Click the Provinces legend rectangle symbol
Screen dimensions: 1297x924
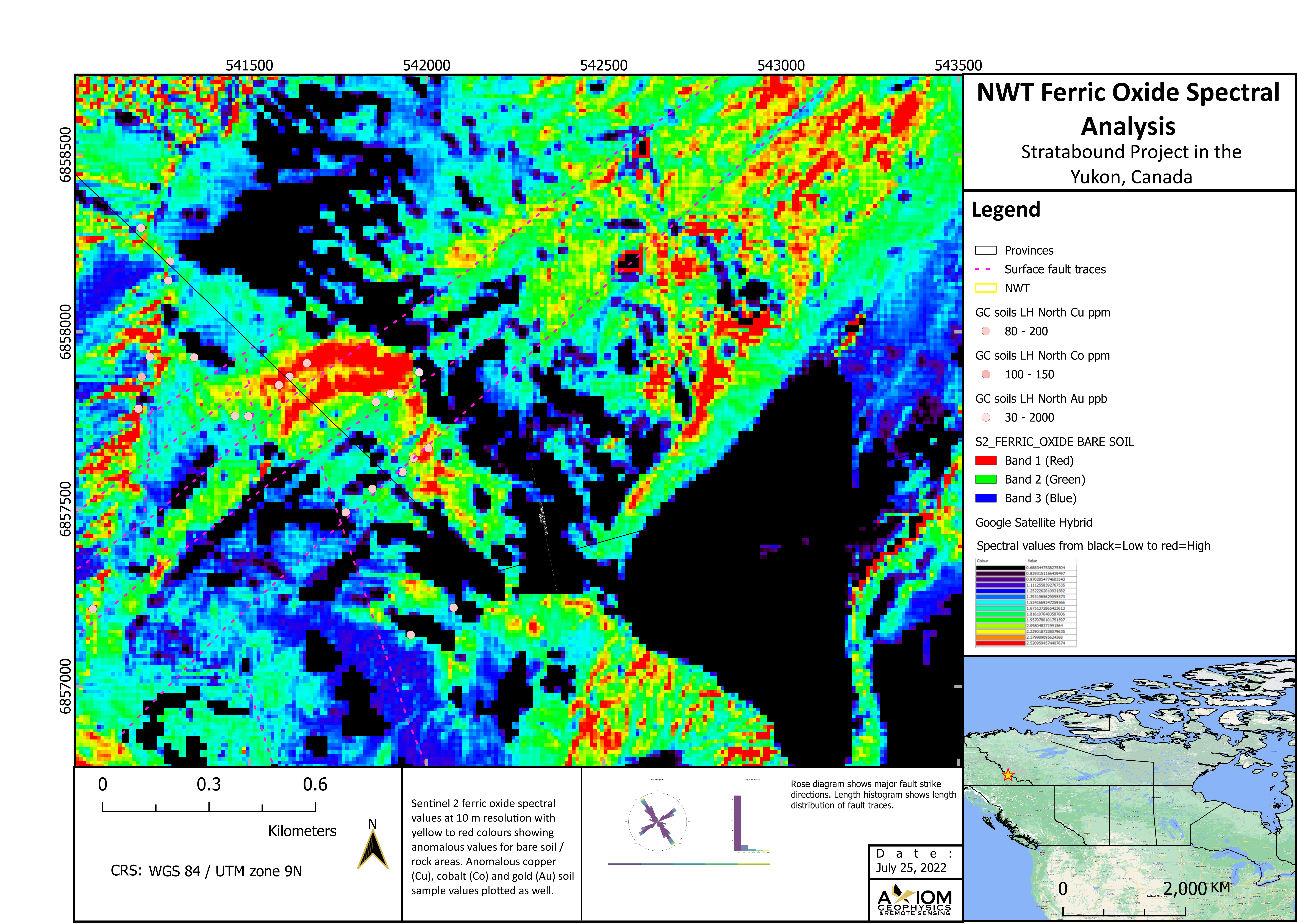(x=986, y=250)
